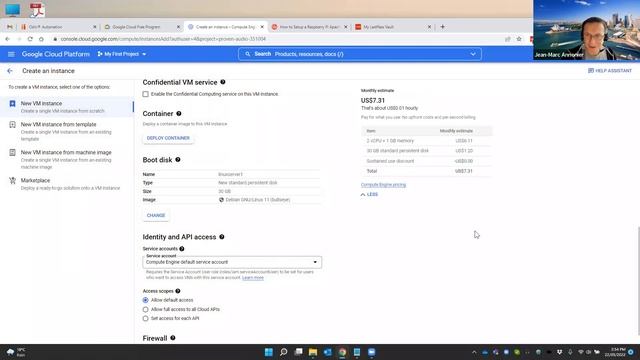Click the Boot disk help icon
This screenshot has width=640, height=360.
178,160
